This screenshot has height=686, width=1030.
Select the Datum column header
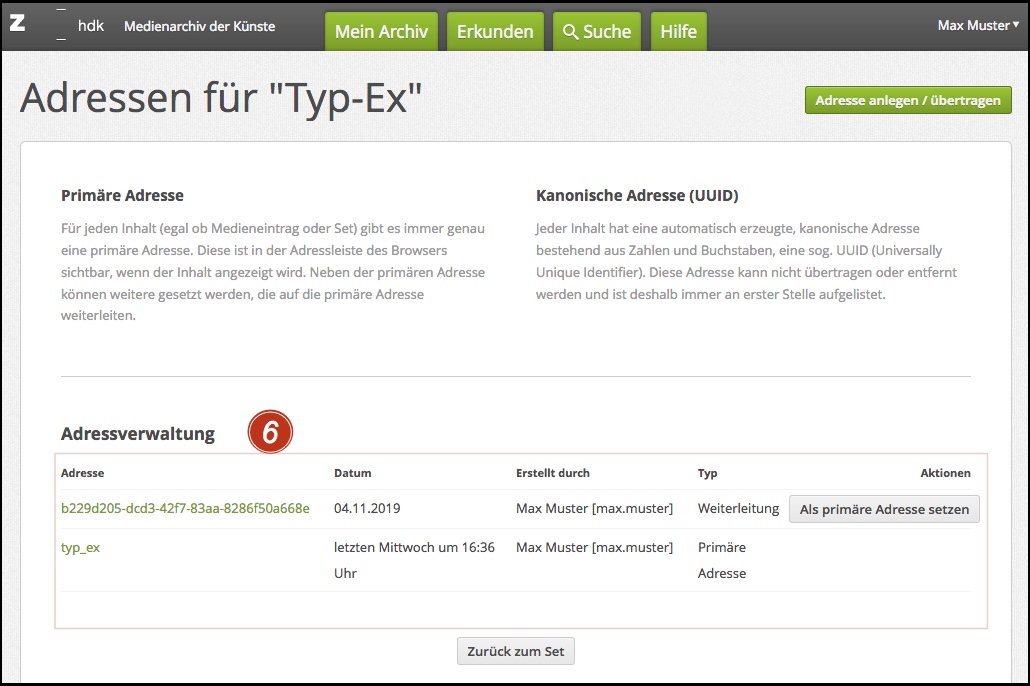352,473
